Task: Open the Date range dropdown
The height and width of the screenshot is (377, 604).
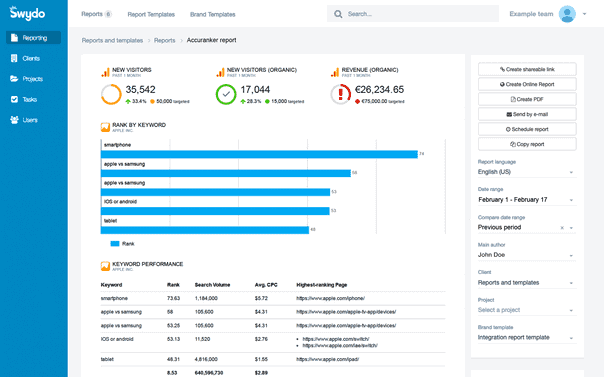Action: pos(527,200)
